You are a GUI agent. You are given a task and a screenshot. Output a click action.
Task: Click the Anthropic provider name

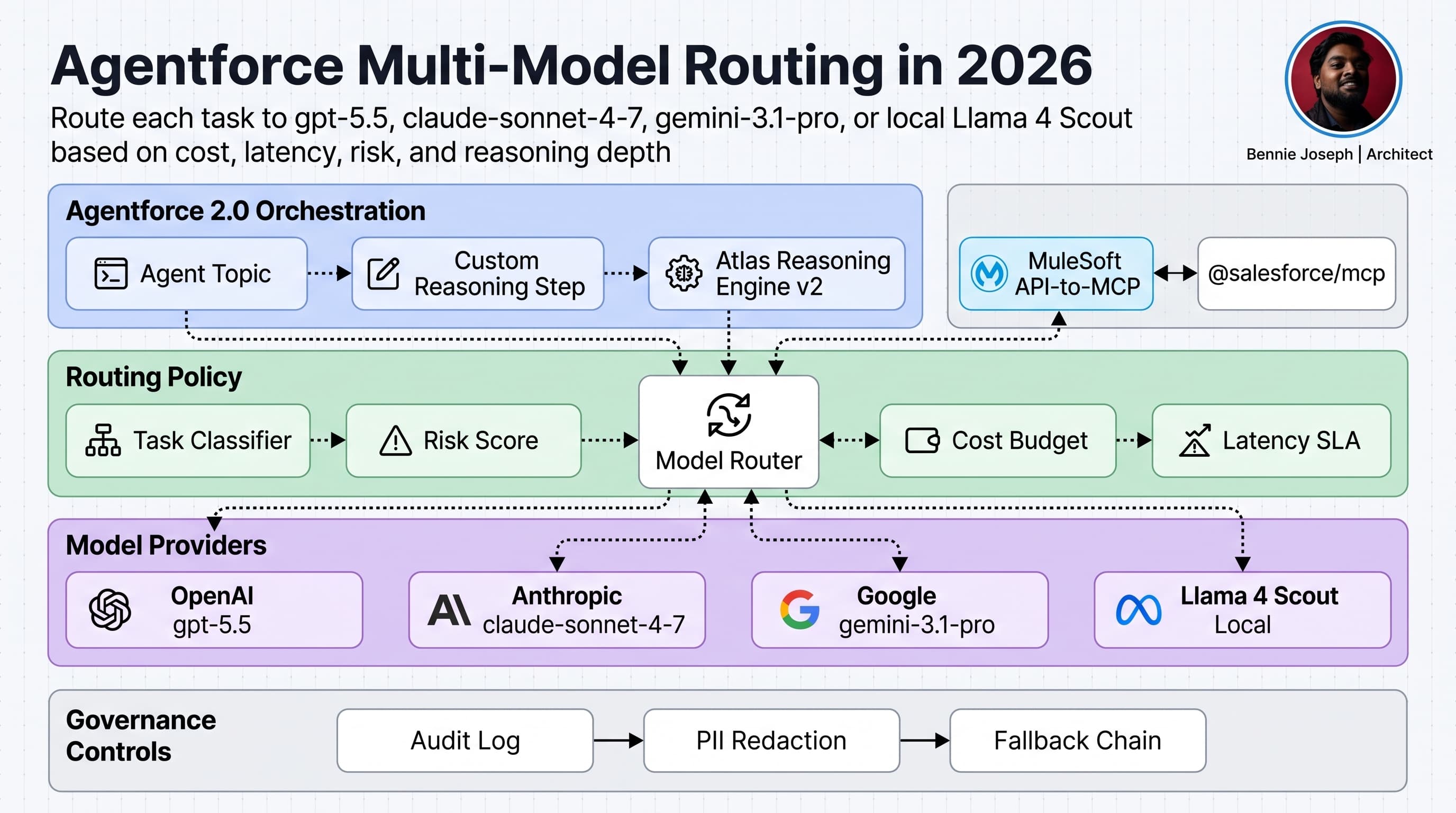pos(567,596)
